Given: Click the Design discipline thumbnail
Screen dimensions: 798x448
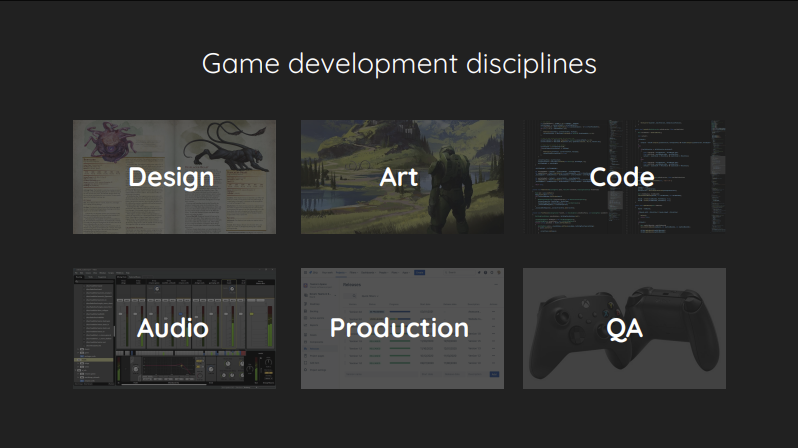Looking at the screenshot, I should pos(175,177).
